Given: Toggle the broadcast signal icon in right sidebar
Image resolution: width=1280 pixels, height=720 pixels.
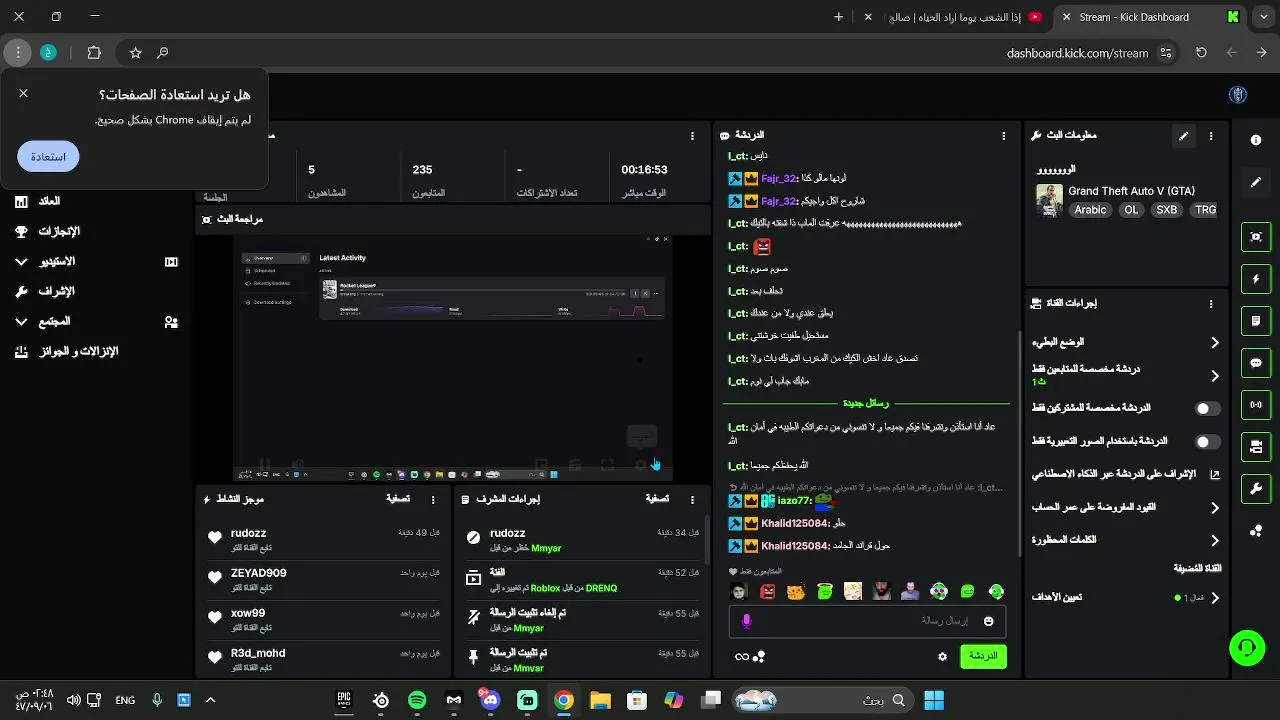Looking at the screenshot, I should 1256,405.
